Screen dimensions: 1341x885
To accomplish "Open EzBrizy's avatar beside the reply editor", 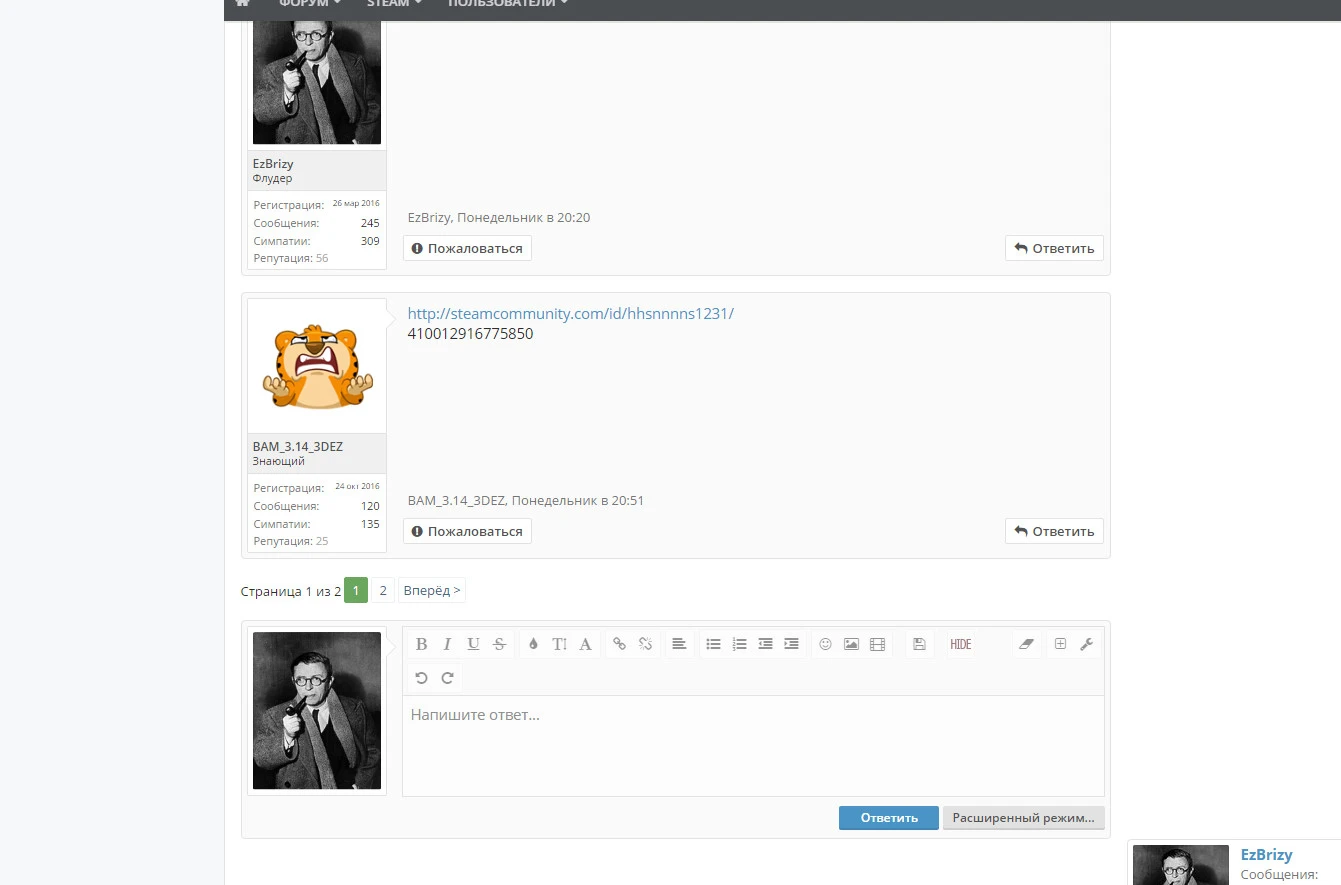I will point(317,710).
